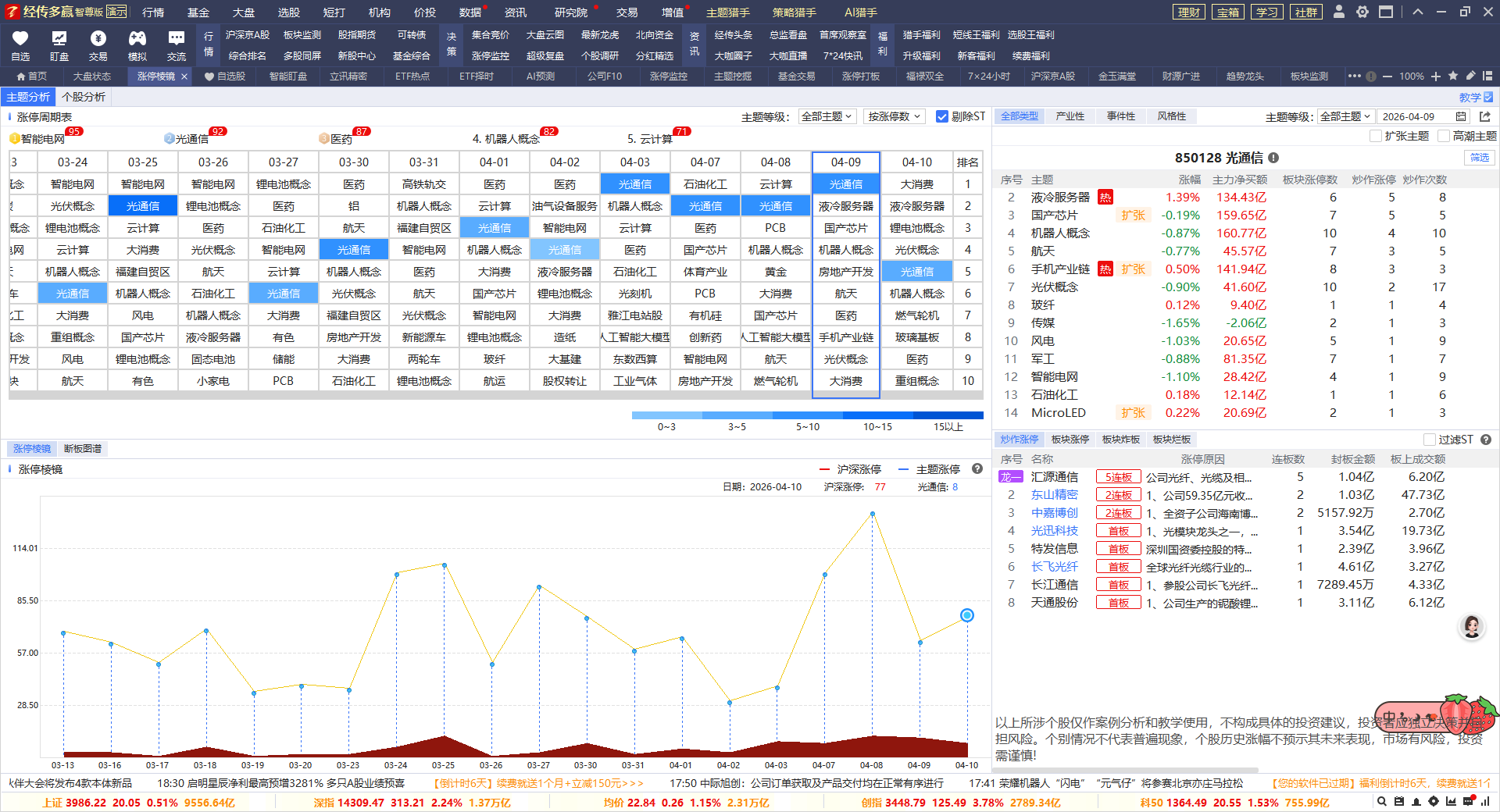Expand 主题等级 dropdown above the period table
The width and height of the screenshot is (1500, 812).
(828, 116)
